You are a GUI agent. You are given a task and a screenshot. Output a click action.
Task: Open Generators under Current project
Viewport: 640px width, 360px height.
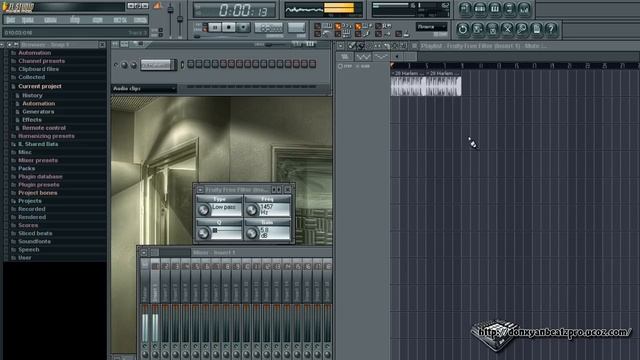point(38,111)
